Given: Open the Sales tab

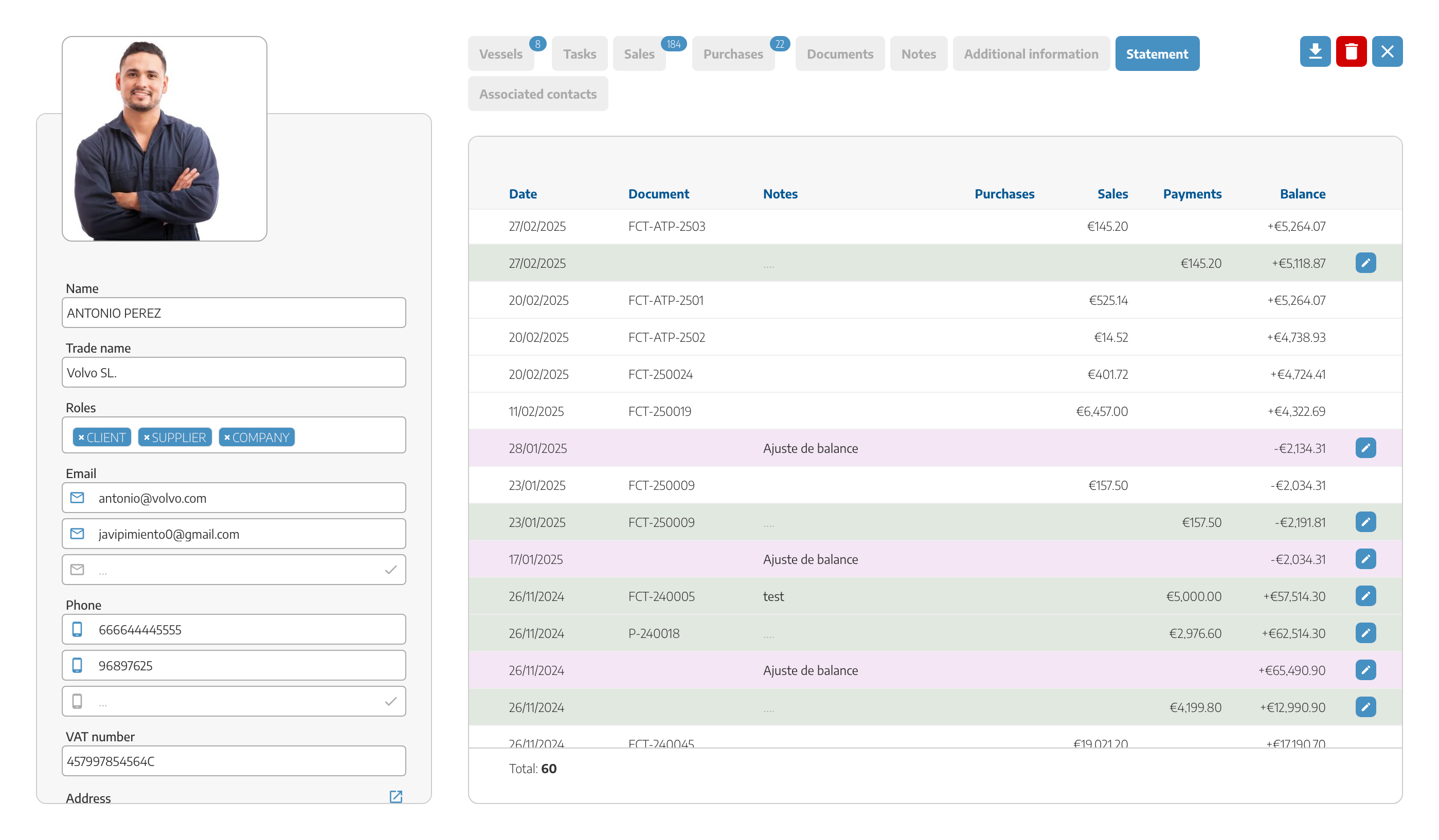Looking at the screenshot, I should (639, 53).
